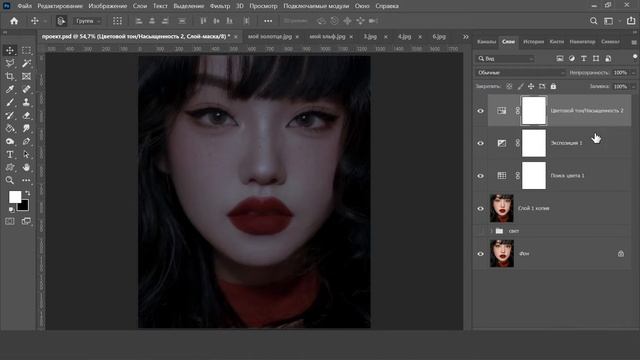Toggle lock transparent pixels
Viewport: 640px width, 360px height.
(509, 87)
